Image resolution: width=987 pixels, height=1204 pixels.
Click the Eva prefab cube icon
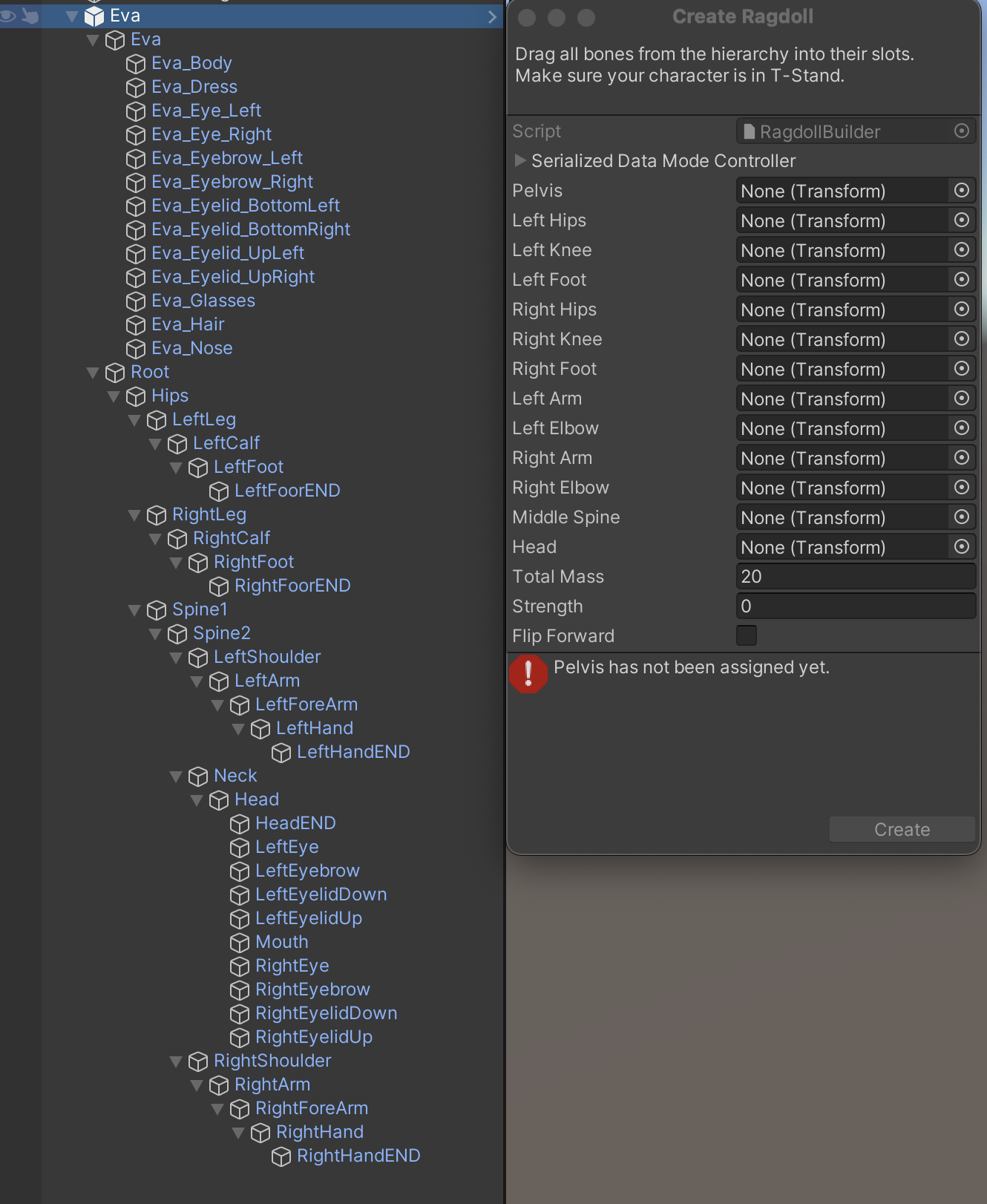[94, 16]
